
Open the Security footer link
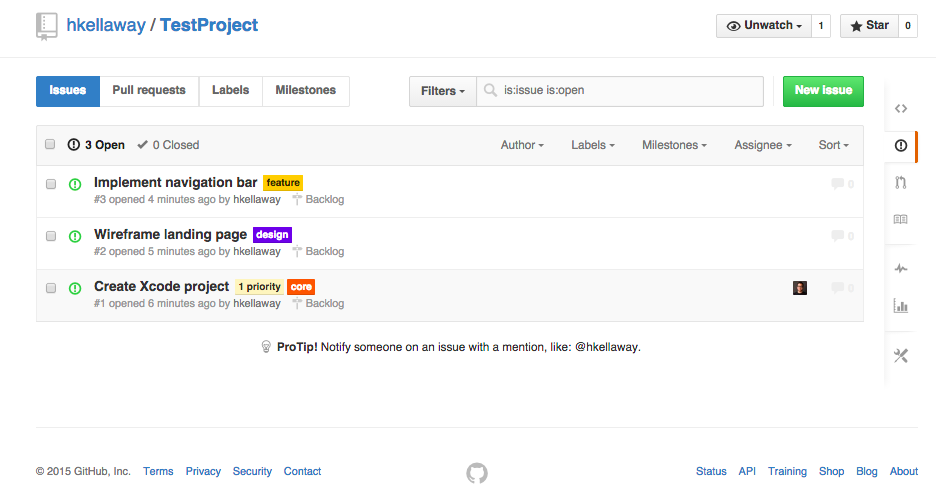click(252, 471)
